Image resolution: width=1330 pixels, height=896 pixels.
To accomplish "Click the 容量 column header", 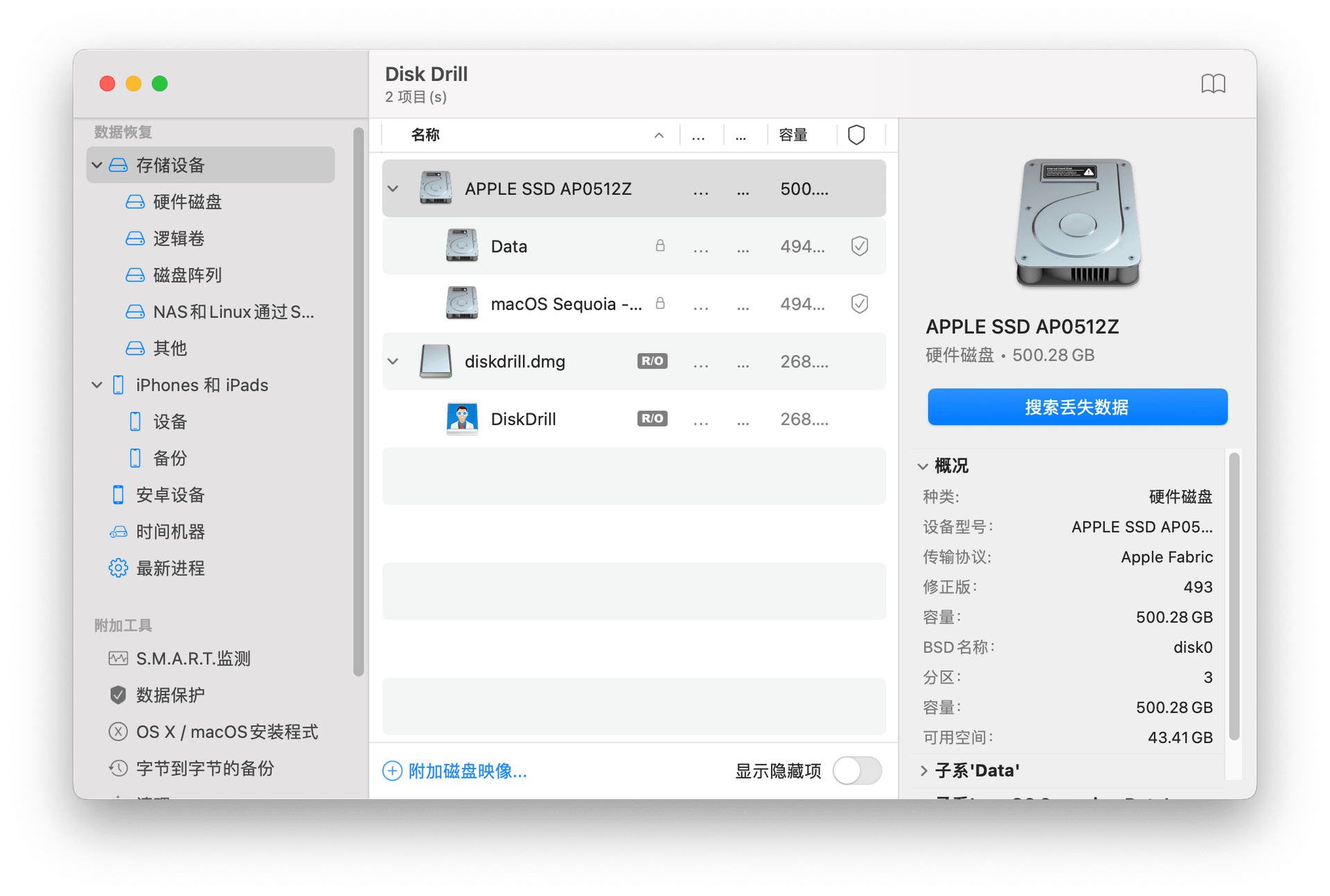I will tap(792, 135).
